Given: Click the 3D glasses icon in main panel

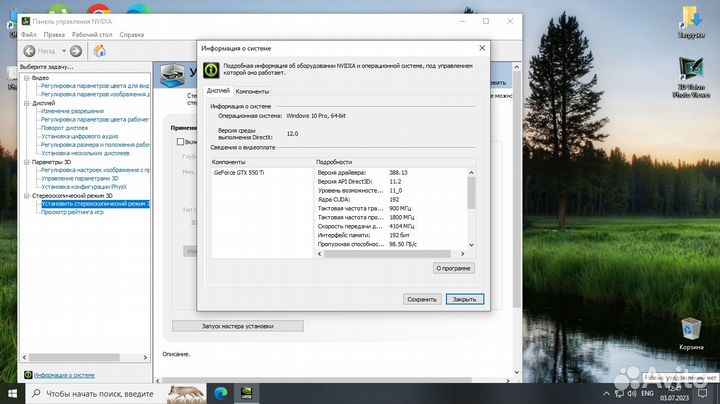Looking at the screenshot, I should pos(172,74).
